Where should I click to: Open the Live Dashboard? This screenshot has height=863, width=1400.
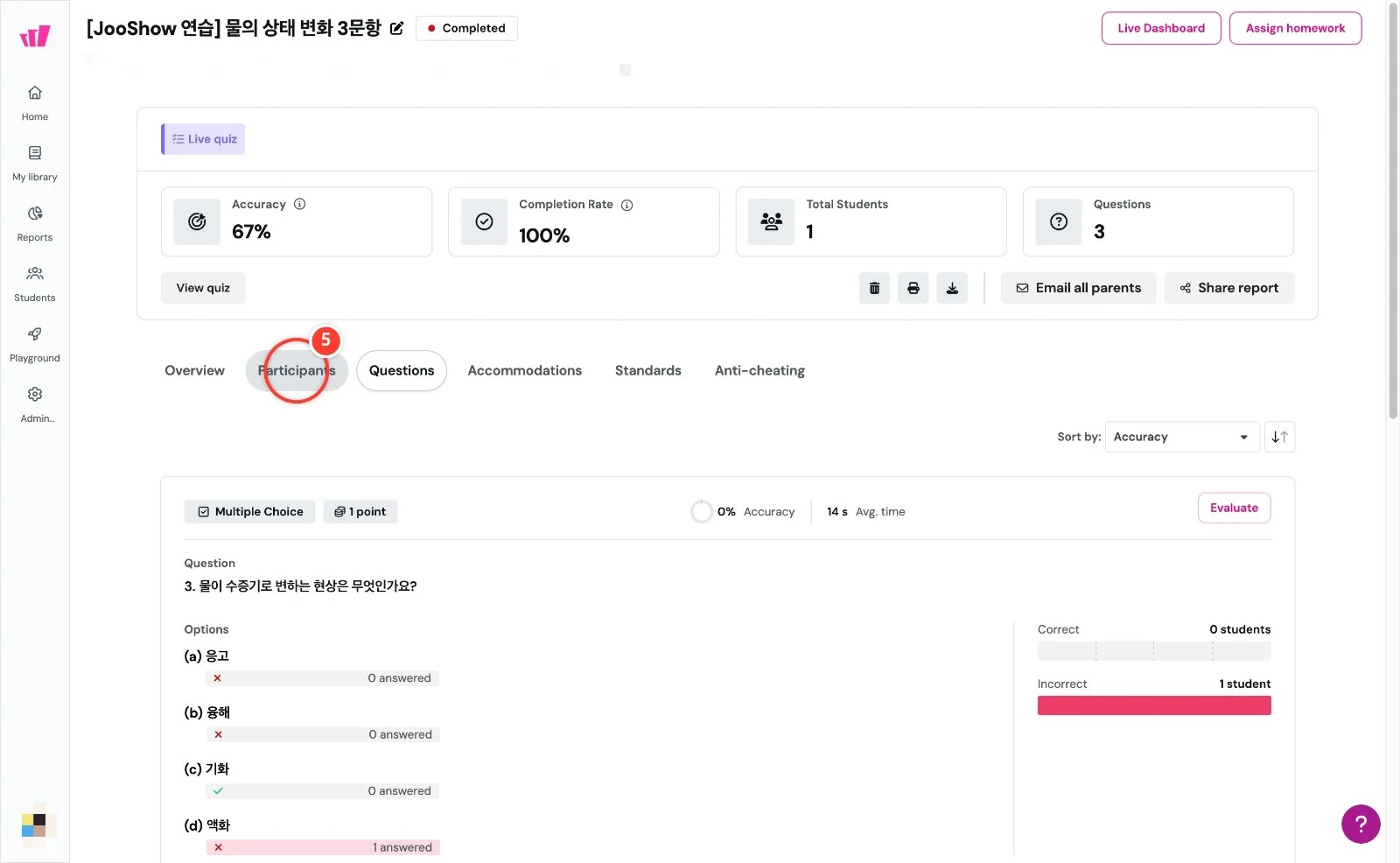tap(1161, 28)
